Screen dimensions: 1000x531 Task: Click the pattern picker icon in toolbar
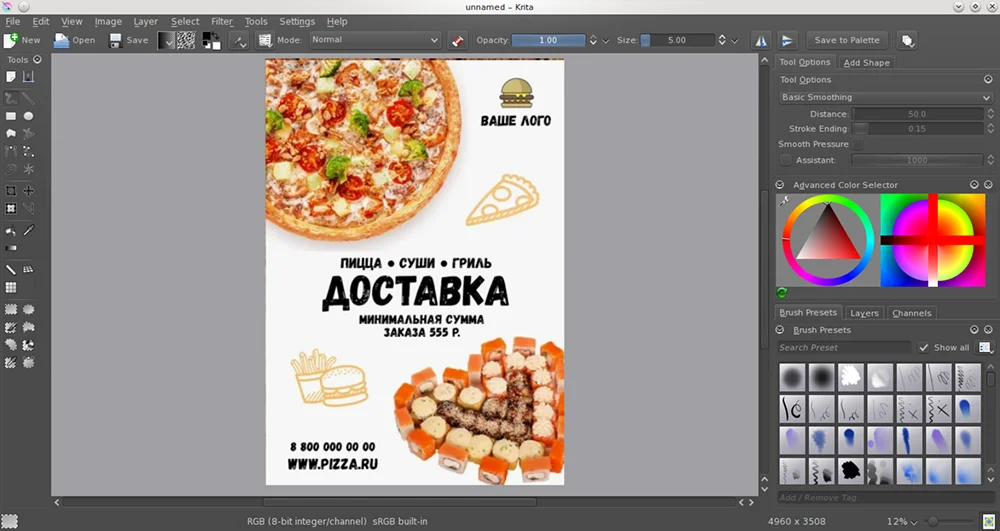[x=187, y=41]
